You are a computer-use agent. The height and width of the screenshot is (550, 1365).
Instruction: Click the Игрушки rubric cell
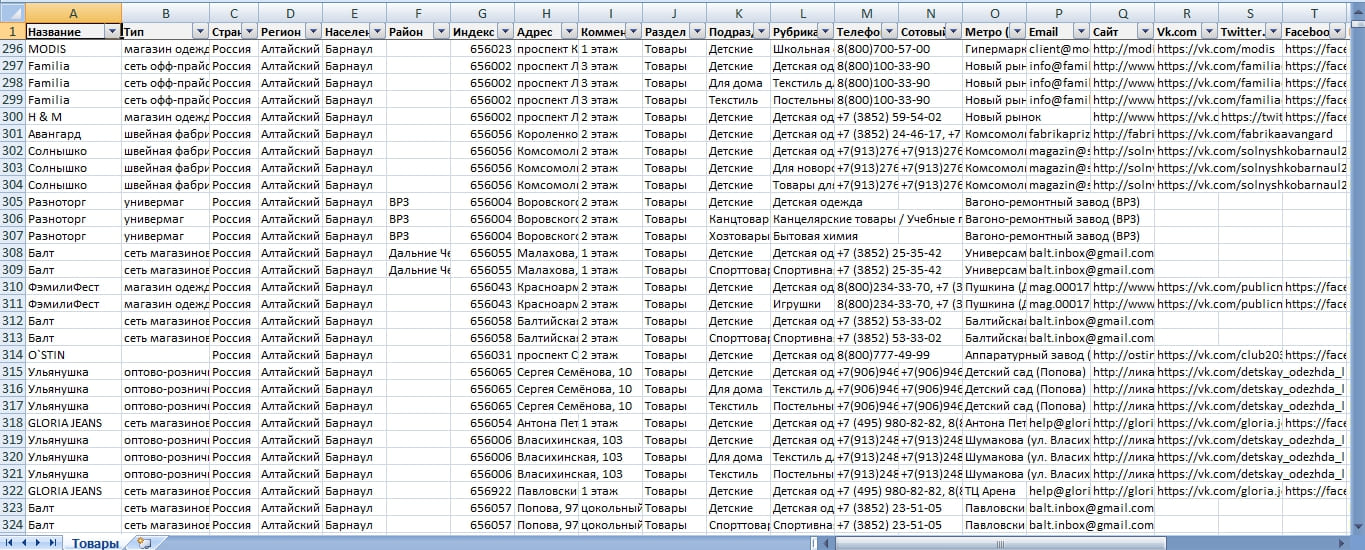tap(802, 304)
